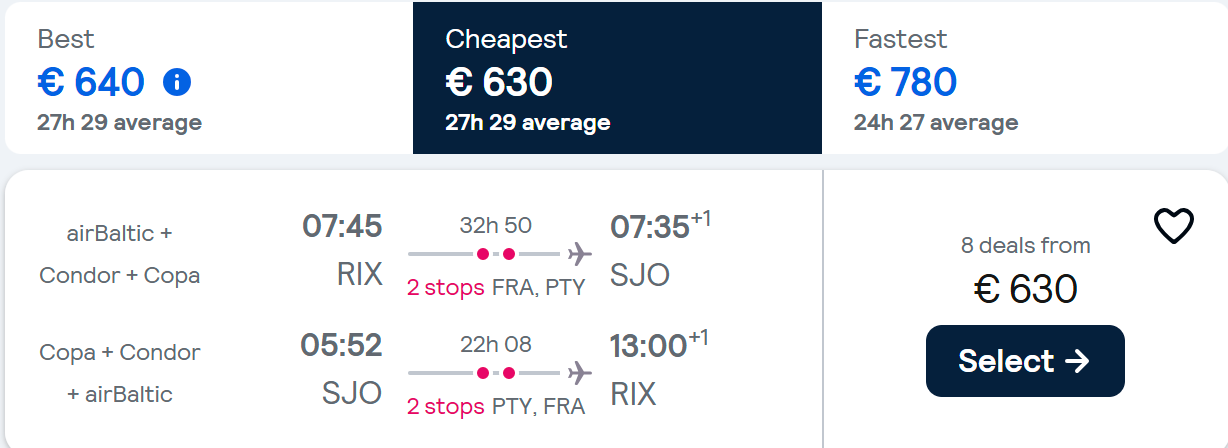1228x448 pixels.
Task: Click outbound 2 stops FRA, PTY label
Action: click(496, 288)
